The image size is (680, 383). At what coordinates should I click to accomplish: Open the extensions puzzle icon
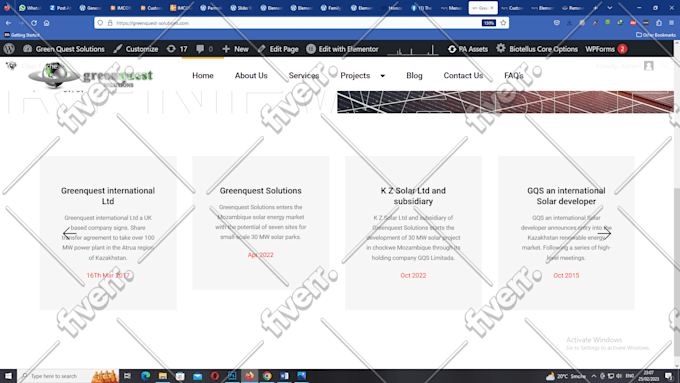click(659, 23)
